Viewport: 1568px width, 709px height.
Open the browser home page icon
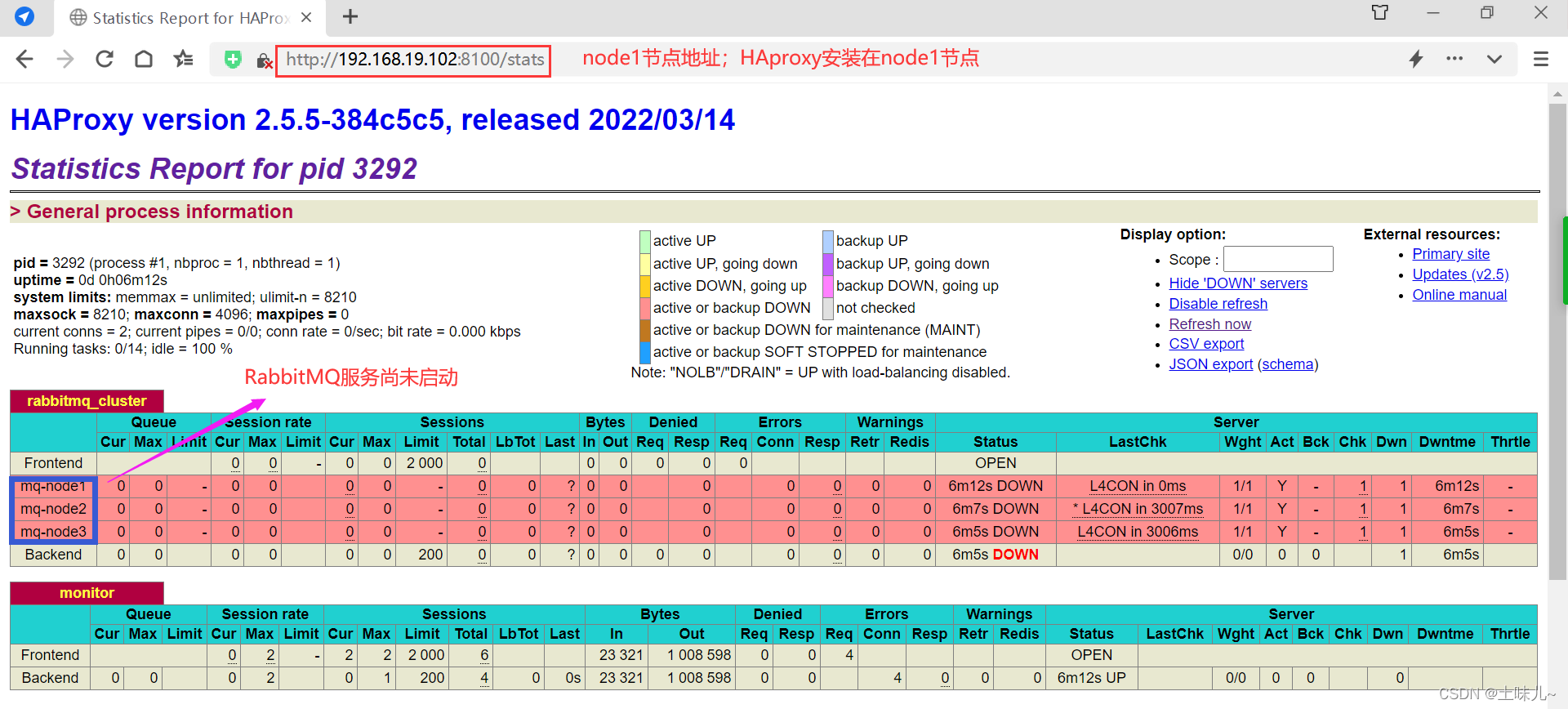[x=144, y=59]
